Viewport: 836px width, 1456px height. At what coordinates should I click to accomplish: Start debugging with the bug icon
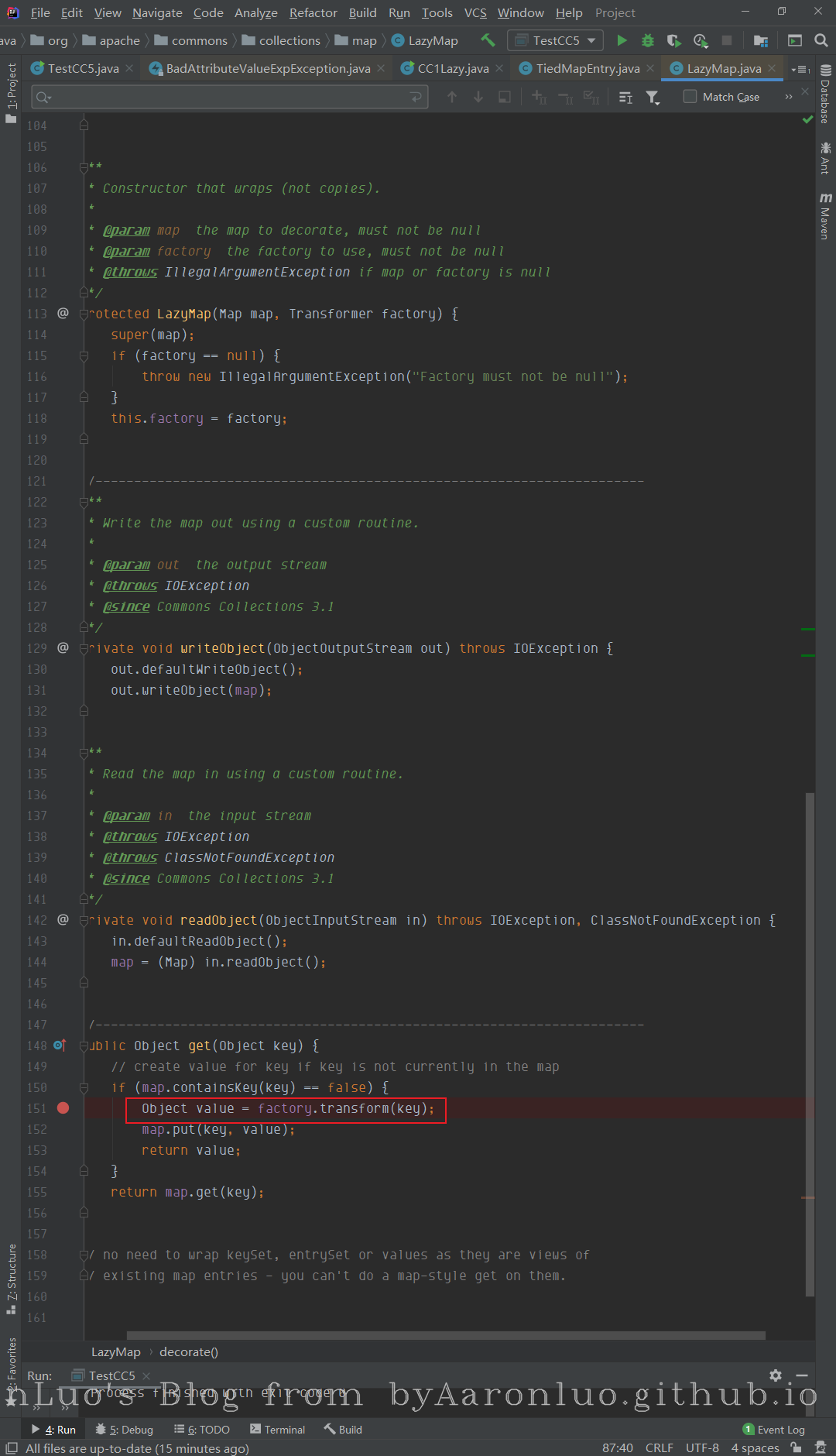[648, 40]
